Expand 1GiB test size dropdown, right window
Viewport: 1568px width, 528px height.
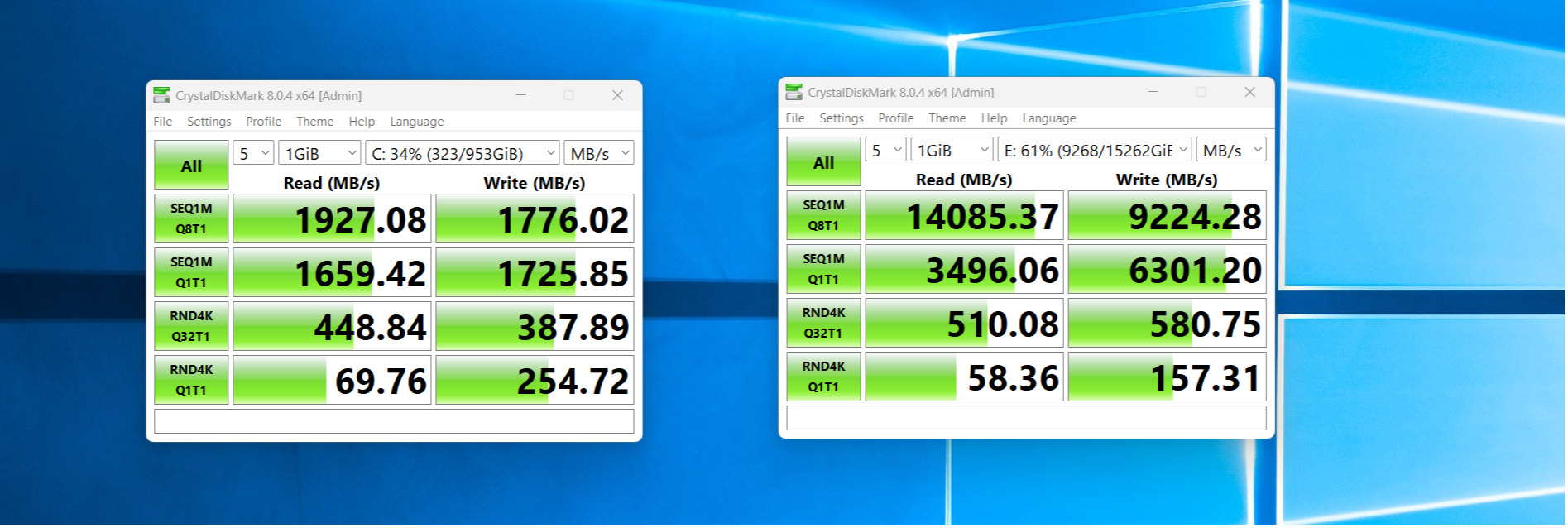pyautogui.click(x=952, y=150)
